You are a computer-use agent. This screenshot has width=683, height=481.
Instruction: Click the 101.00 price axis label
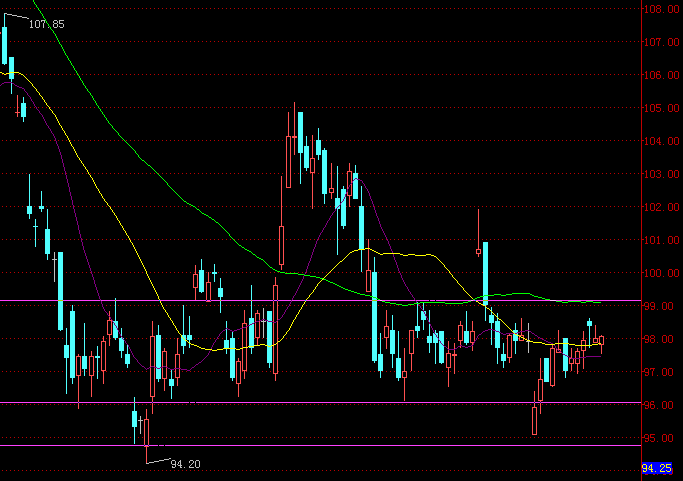(x=661, y=240)
